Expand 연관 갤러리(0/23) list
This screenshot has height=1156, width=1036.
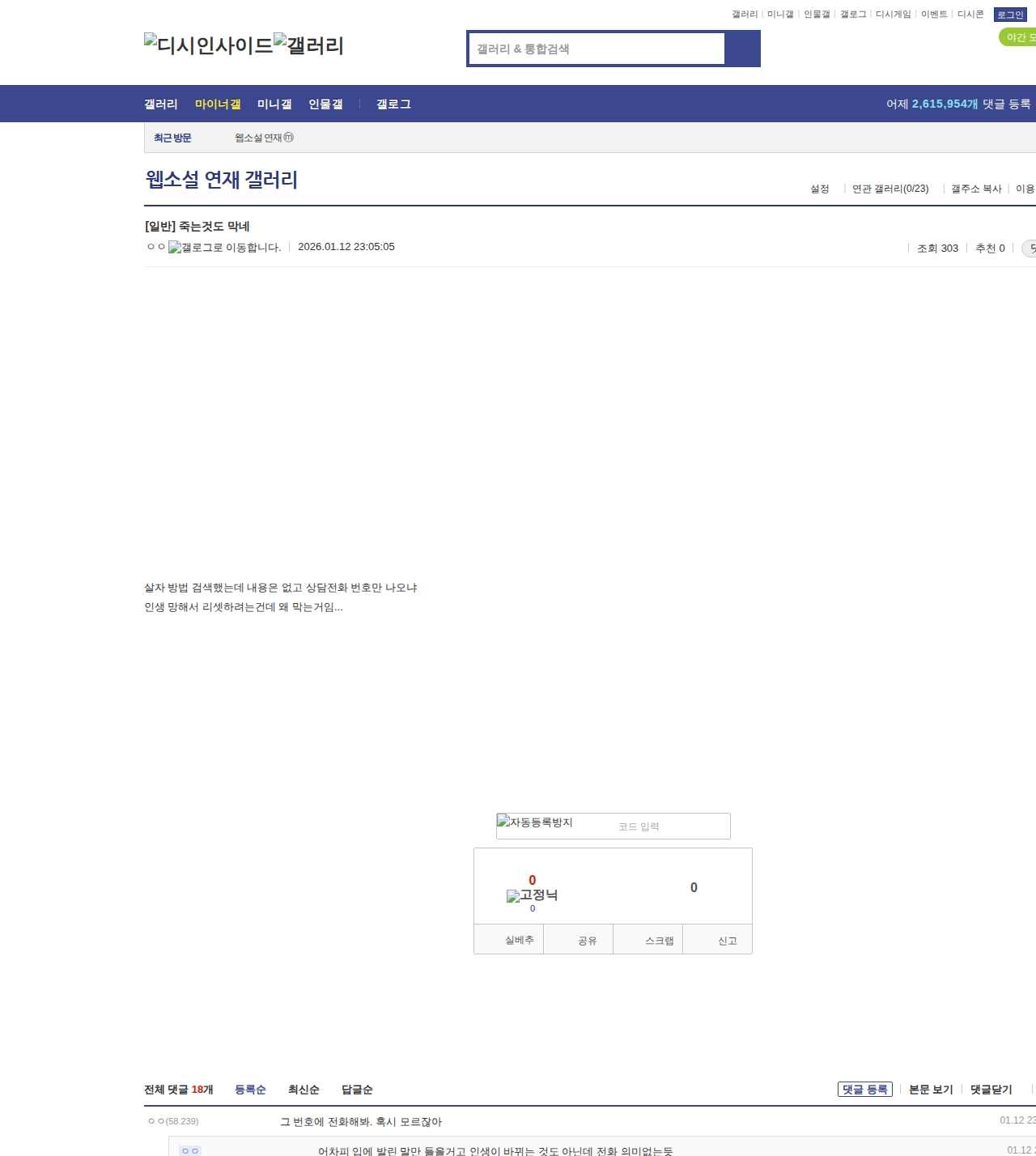click(x=890, y=189)
